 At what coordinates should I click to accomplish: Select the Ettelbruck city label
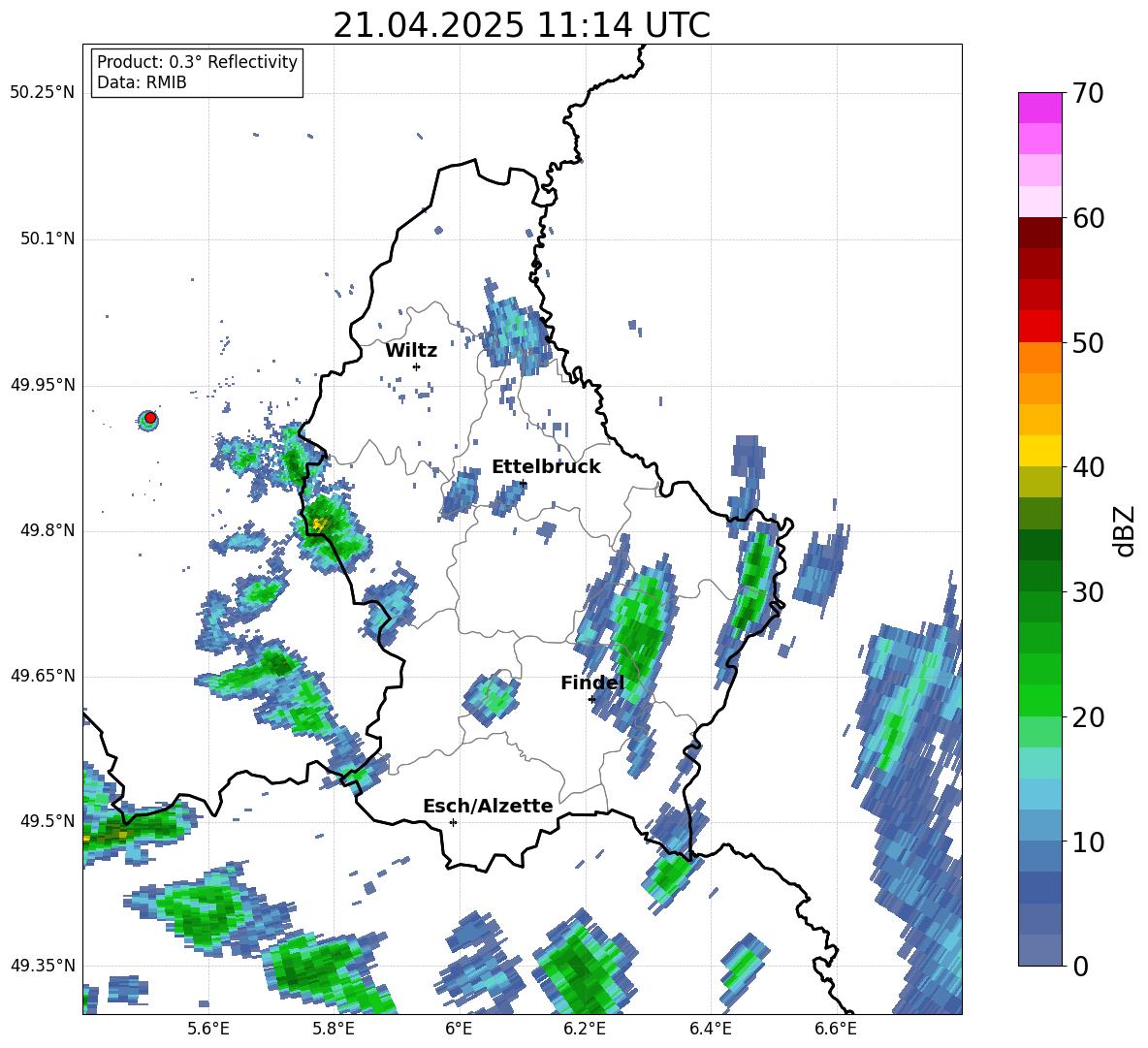546,467
